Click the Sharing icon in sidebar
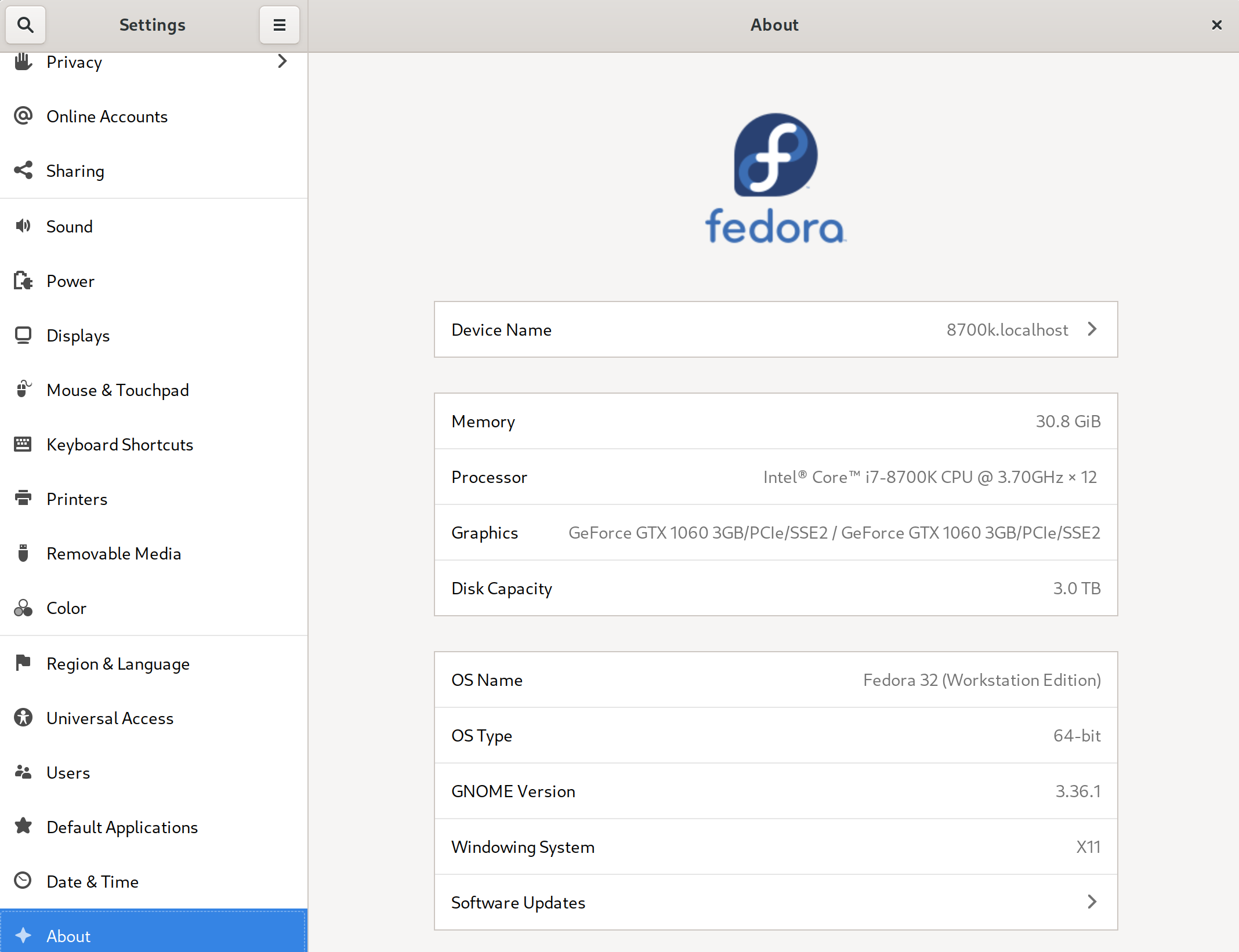The image size is (1239, 952). pyautogui.click(x=23, y=170)
